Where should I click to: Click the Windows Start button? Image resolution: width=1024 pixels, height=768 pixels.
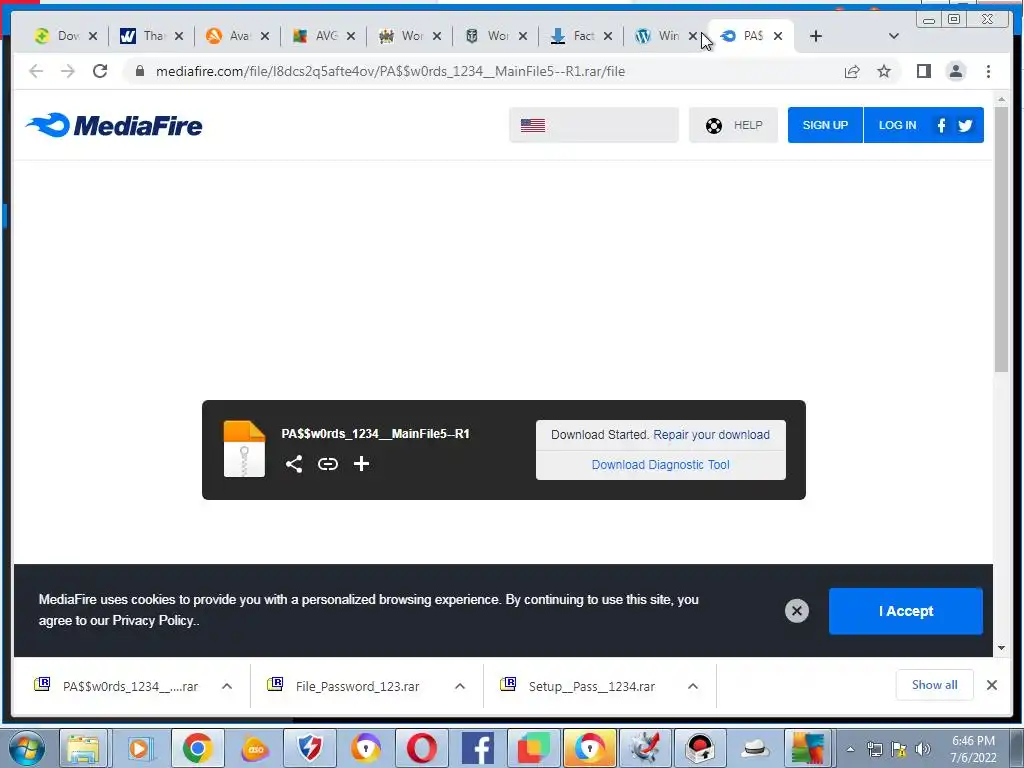[25, 748]
